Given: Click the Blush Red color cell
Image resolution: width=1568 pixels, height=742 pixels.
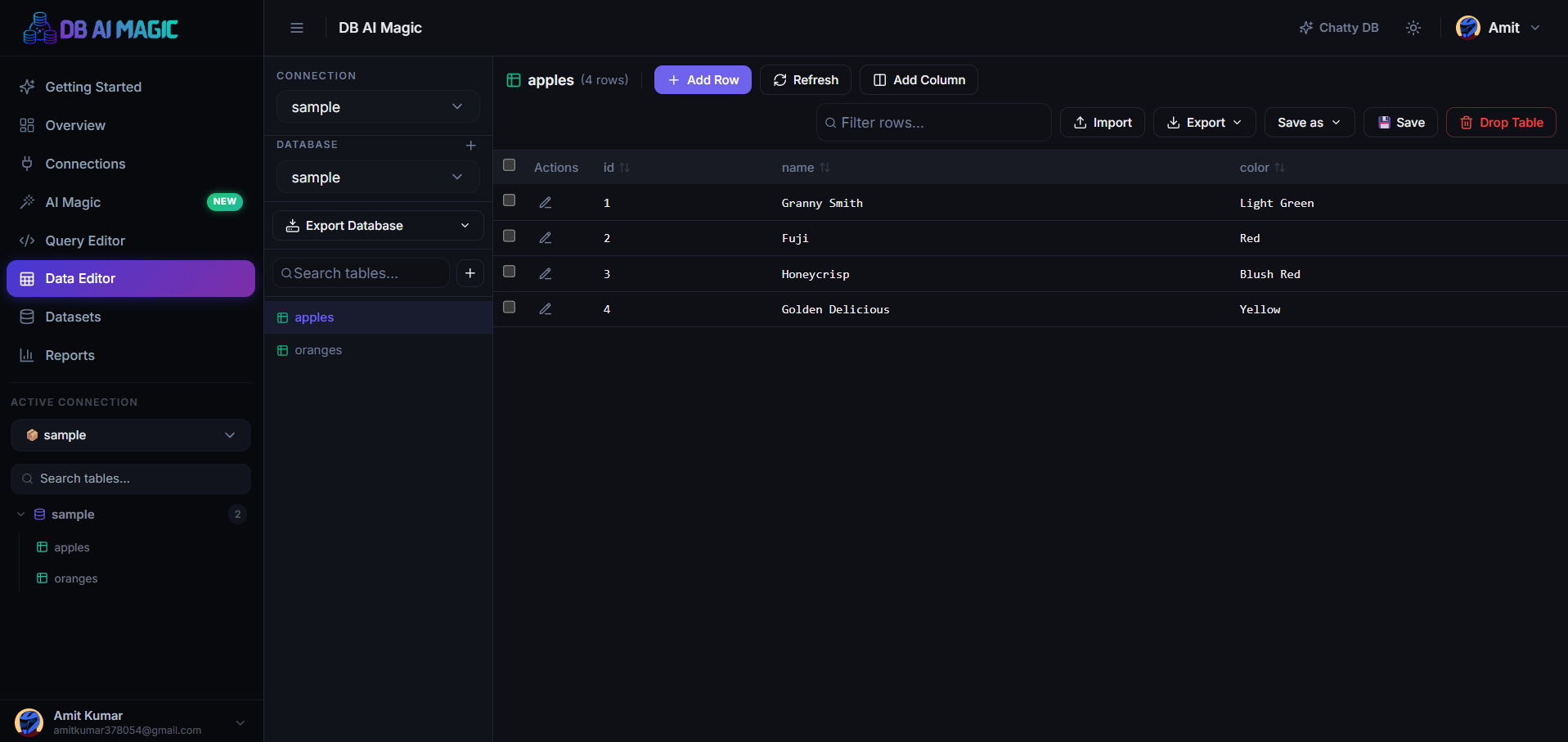Looking at the screenshot, I should tap(1269, 274).
